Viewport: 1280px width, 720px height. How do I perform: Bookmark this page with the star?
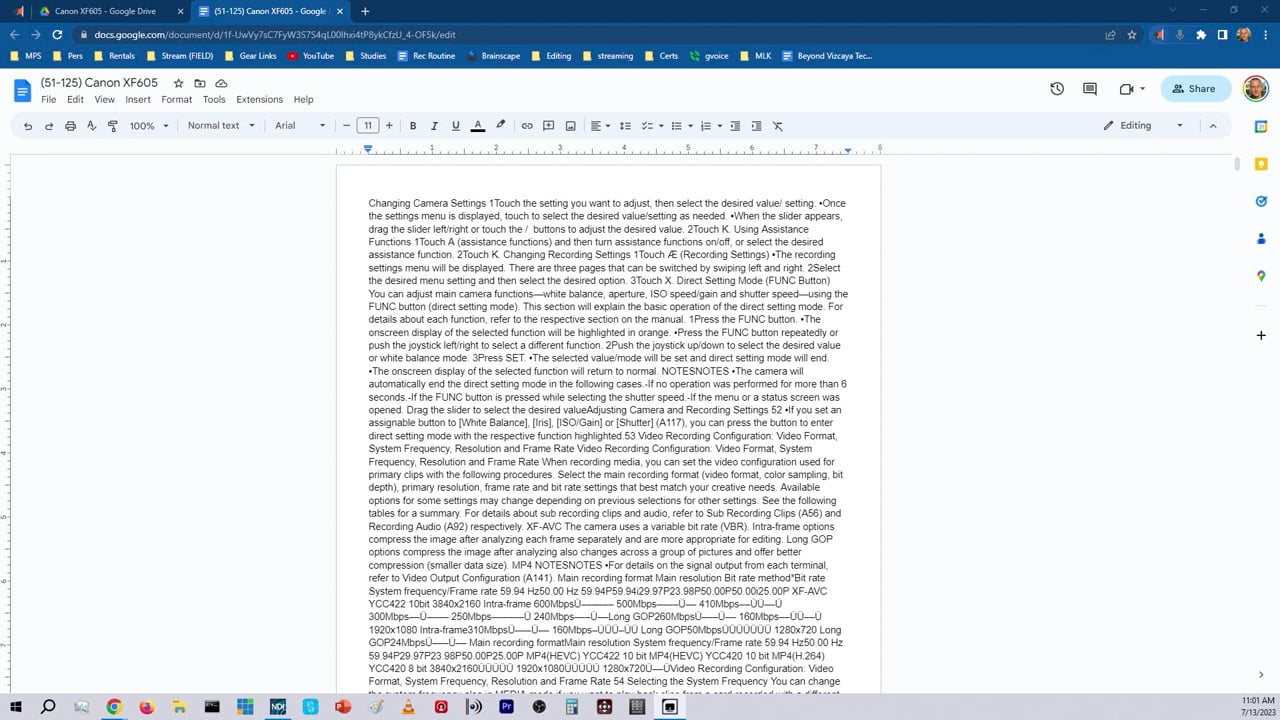coord(1132,34)
